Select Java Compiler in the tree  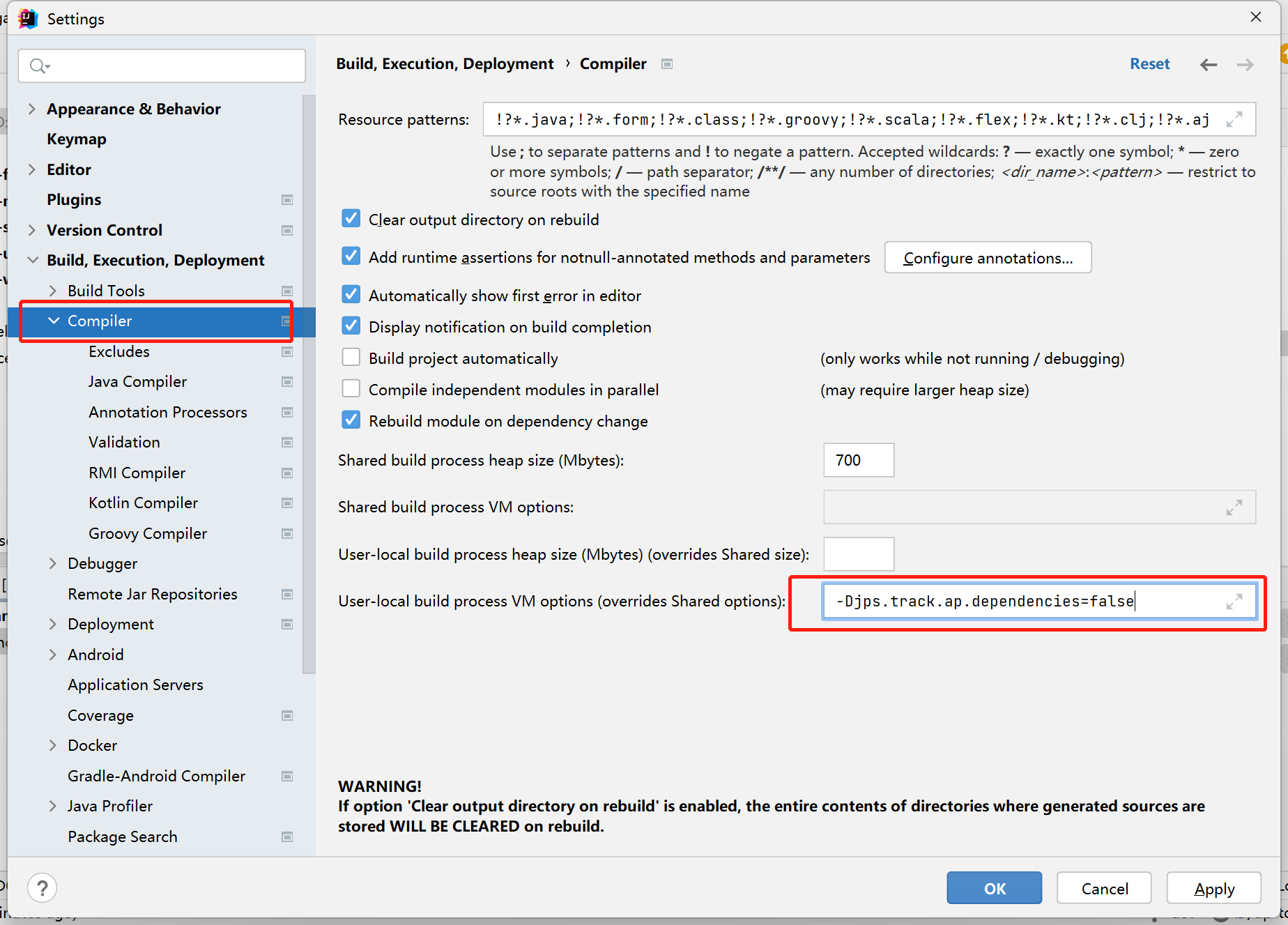(x=137, y=382)
